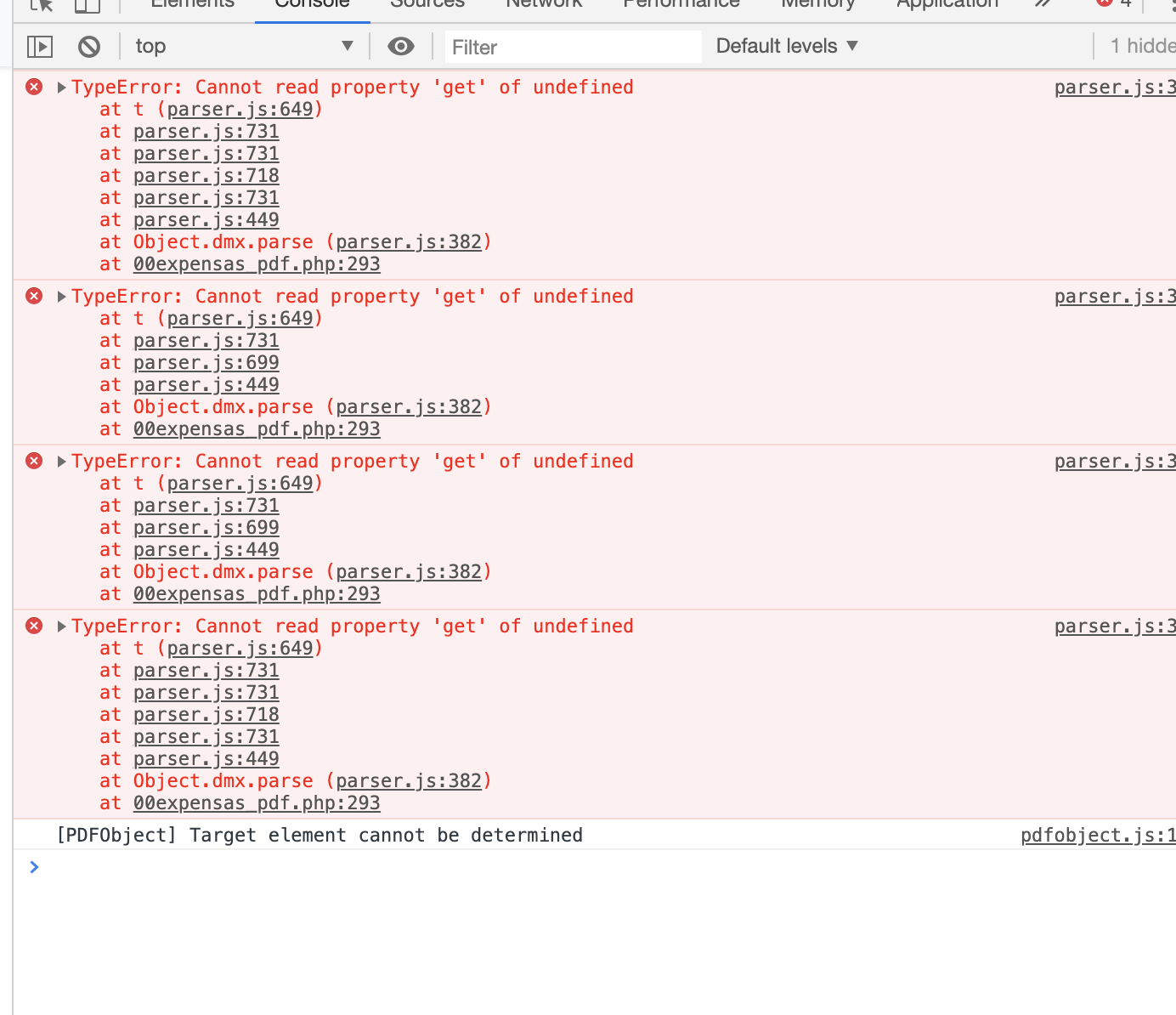Show the '1 hidden' messages indicator
This screenshot has width=1176, height=1015.
pos(1143,46)
